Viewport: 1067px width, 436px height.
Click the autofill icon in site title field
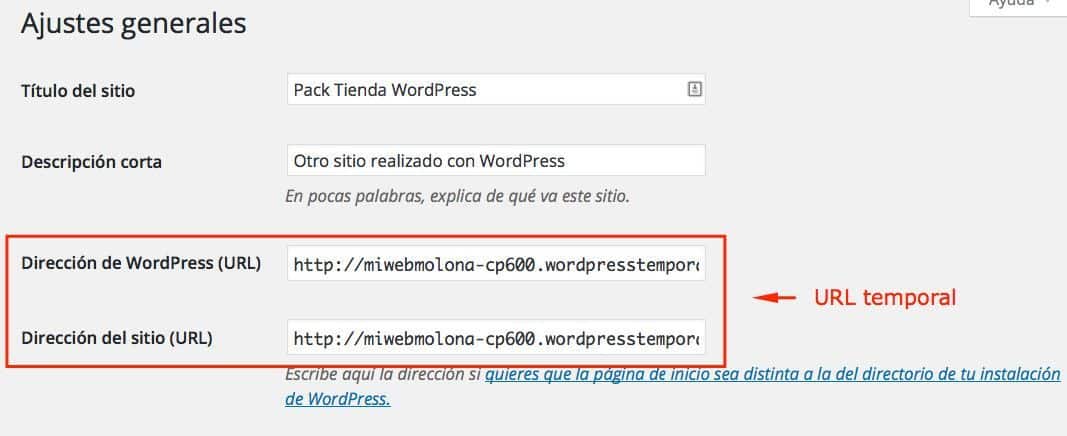[694, 88]
